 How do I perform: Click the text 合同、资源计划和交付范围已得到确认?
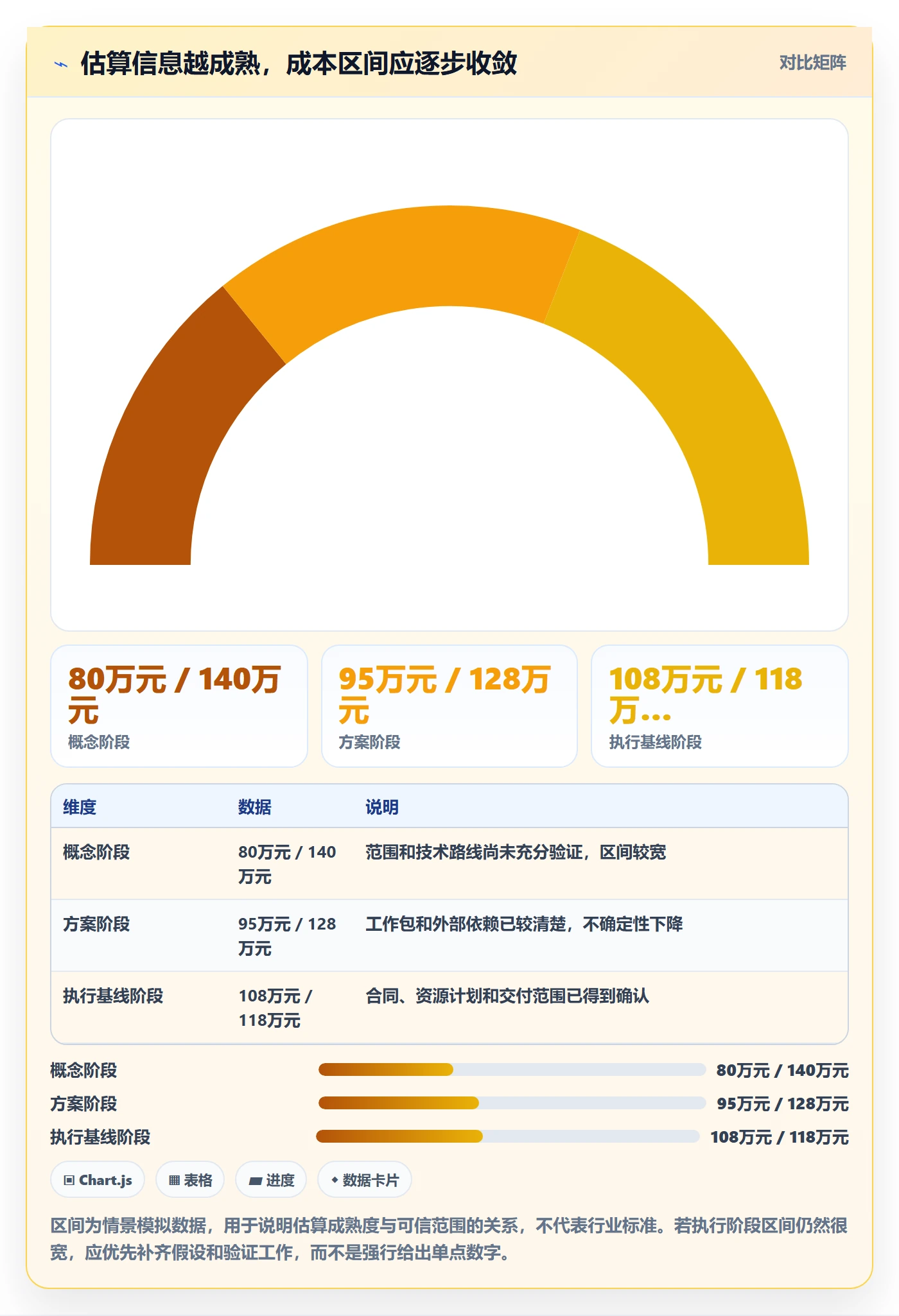point(507,996)
